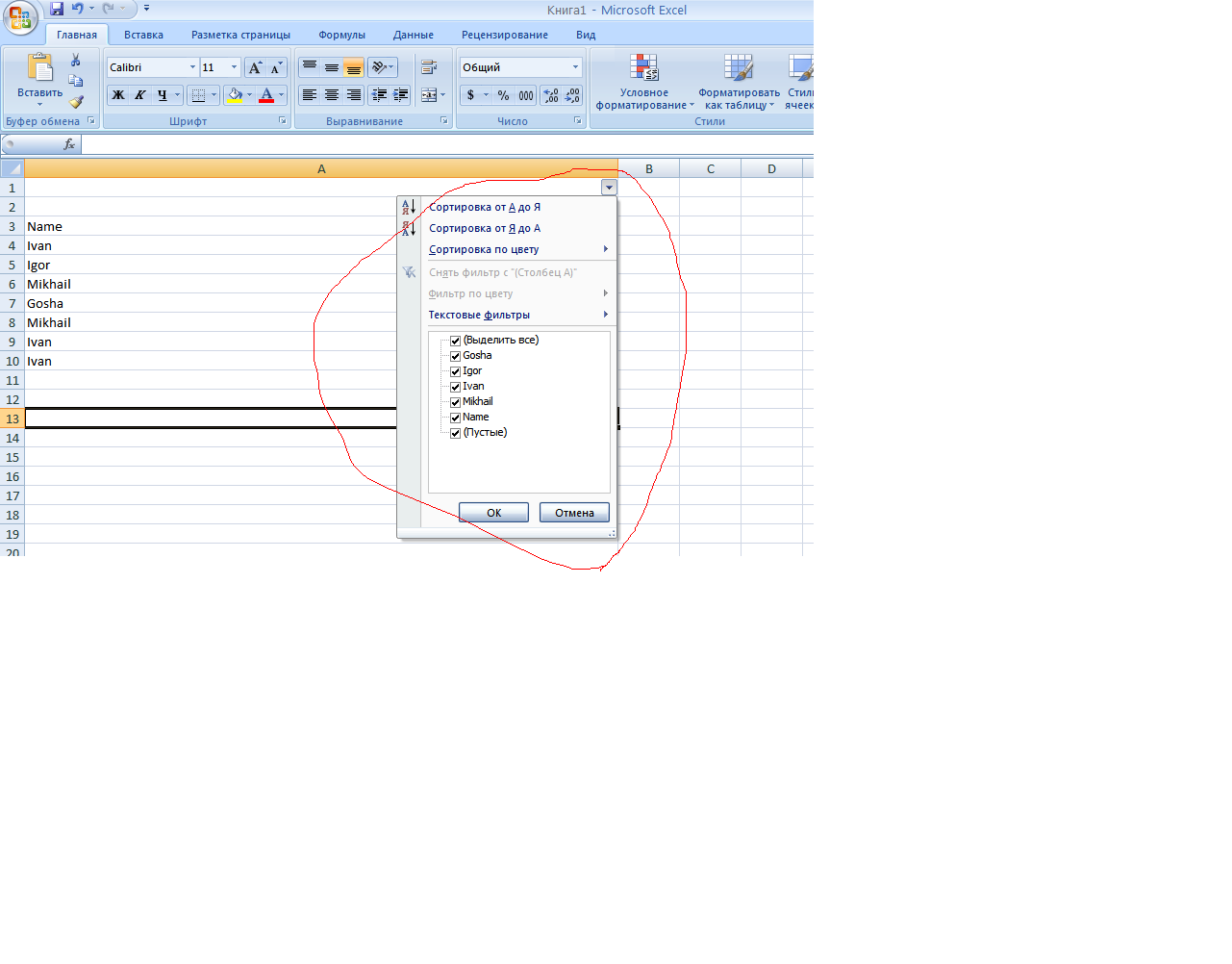Expand the currency format dropdown arrow

(486, 95)
